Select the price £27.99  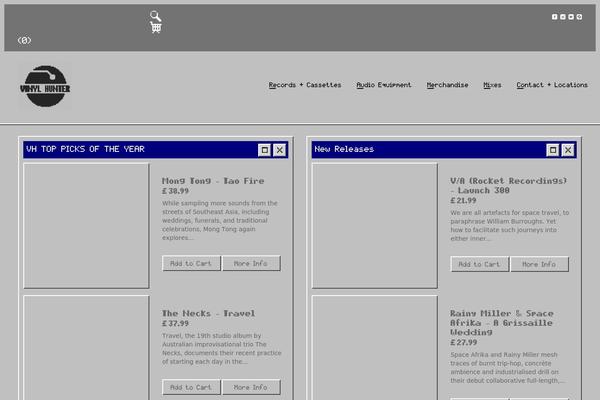tap(464, 342)
